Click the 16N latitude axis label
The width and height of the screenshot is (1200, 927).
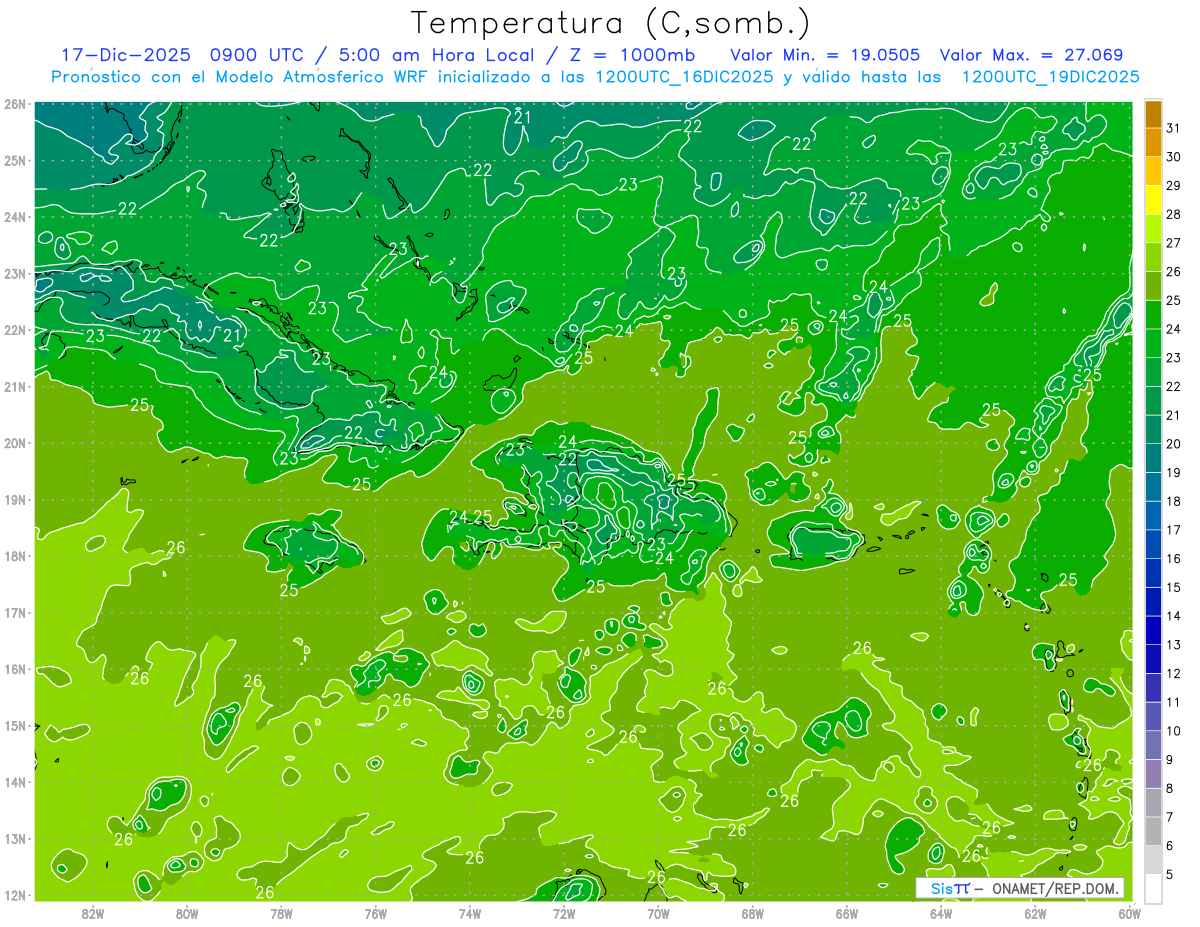(14, 669)
